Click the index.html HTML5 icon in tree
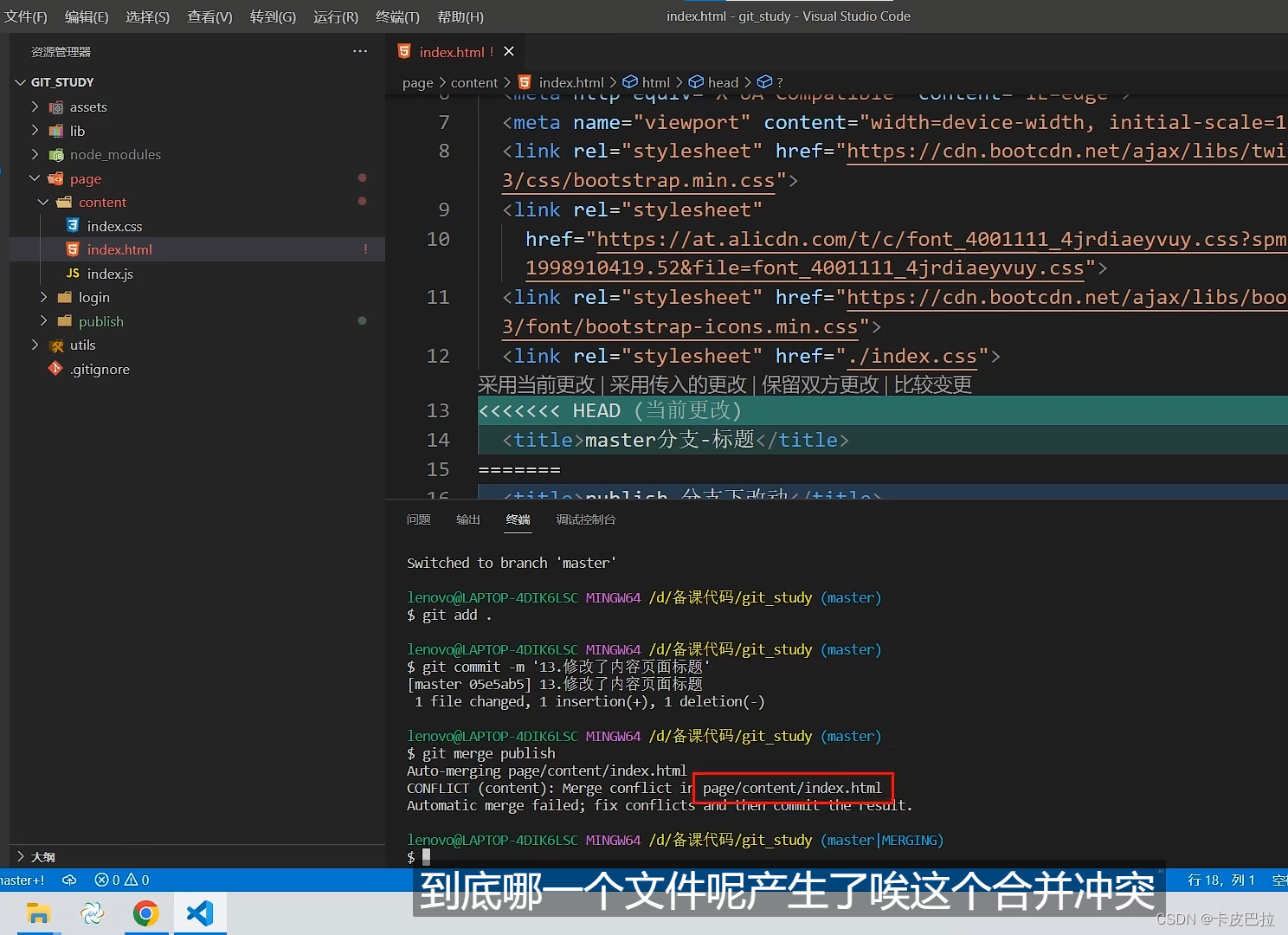This screenshot has height=935, width=1288. click(73, 249)
